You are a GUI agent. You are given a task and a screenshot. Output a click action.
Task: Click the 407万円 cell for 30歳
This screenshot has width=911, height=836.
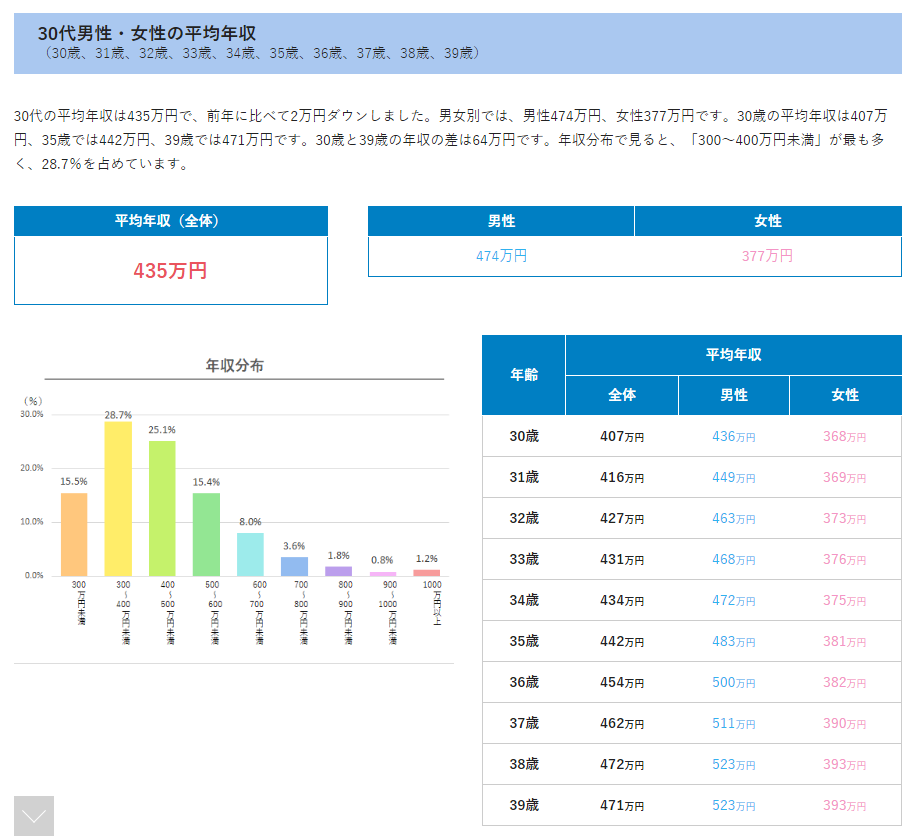622,436
